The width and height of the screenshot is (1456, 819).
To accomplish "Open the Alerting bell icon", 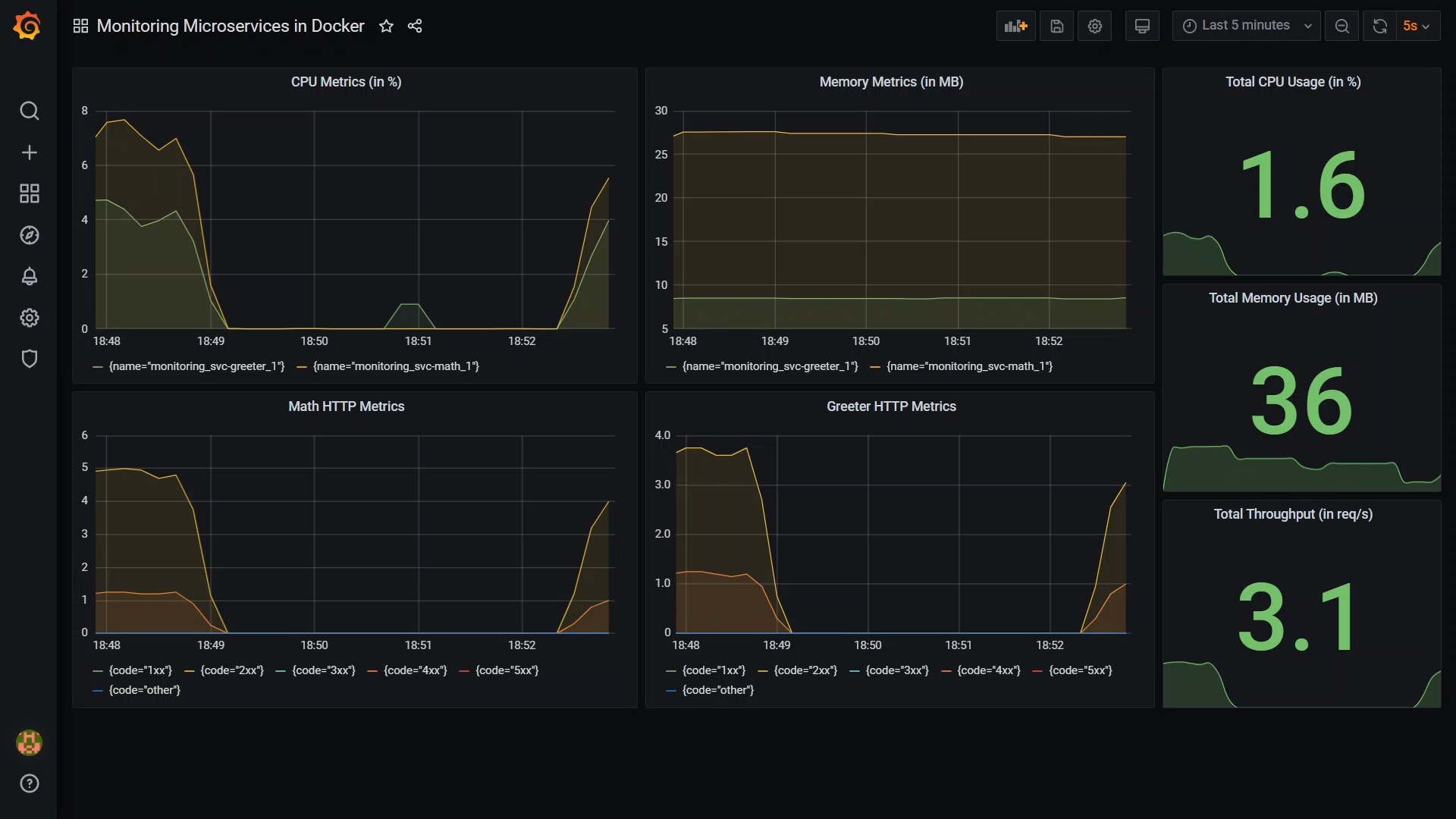I will tap(29, 276).
